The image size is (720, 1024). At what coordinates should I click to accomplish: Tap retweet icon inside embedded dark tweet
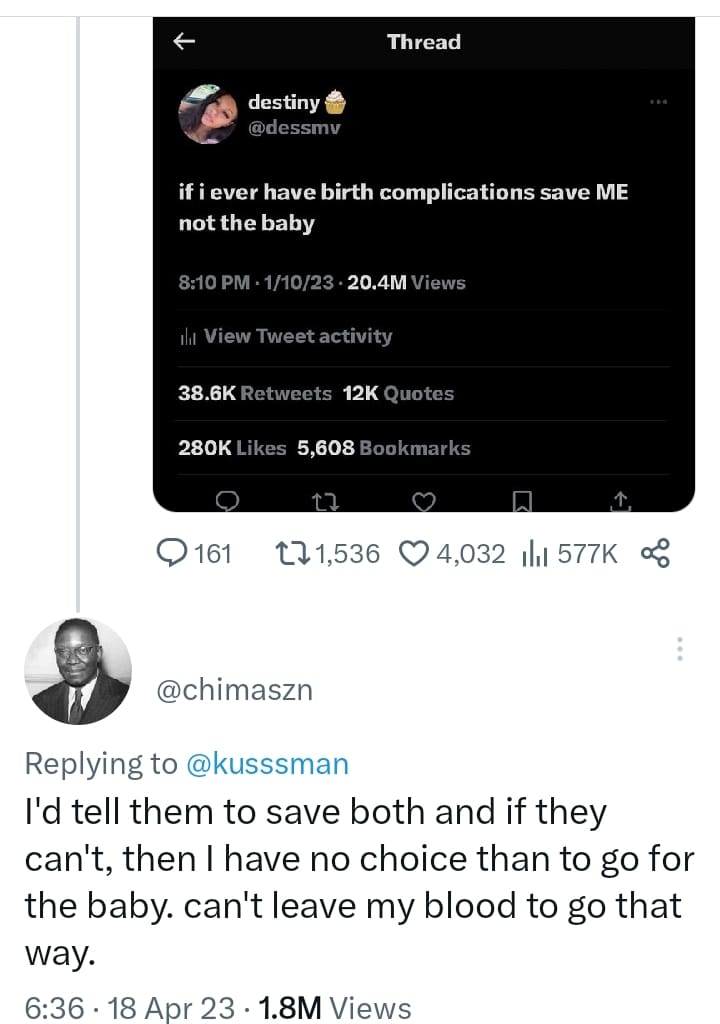[323, 500]
